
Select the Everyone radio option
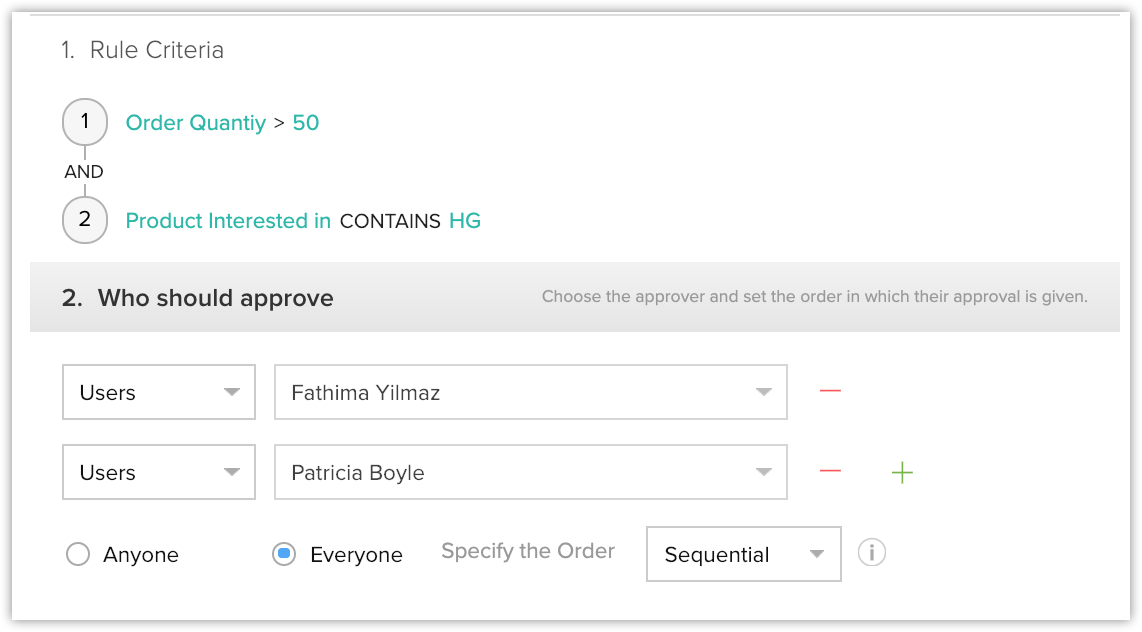point(284,554)
